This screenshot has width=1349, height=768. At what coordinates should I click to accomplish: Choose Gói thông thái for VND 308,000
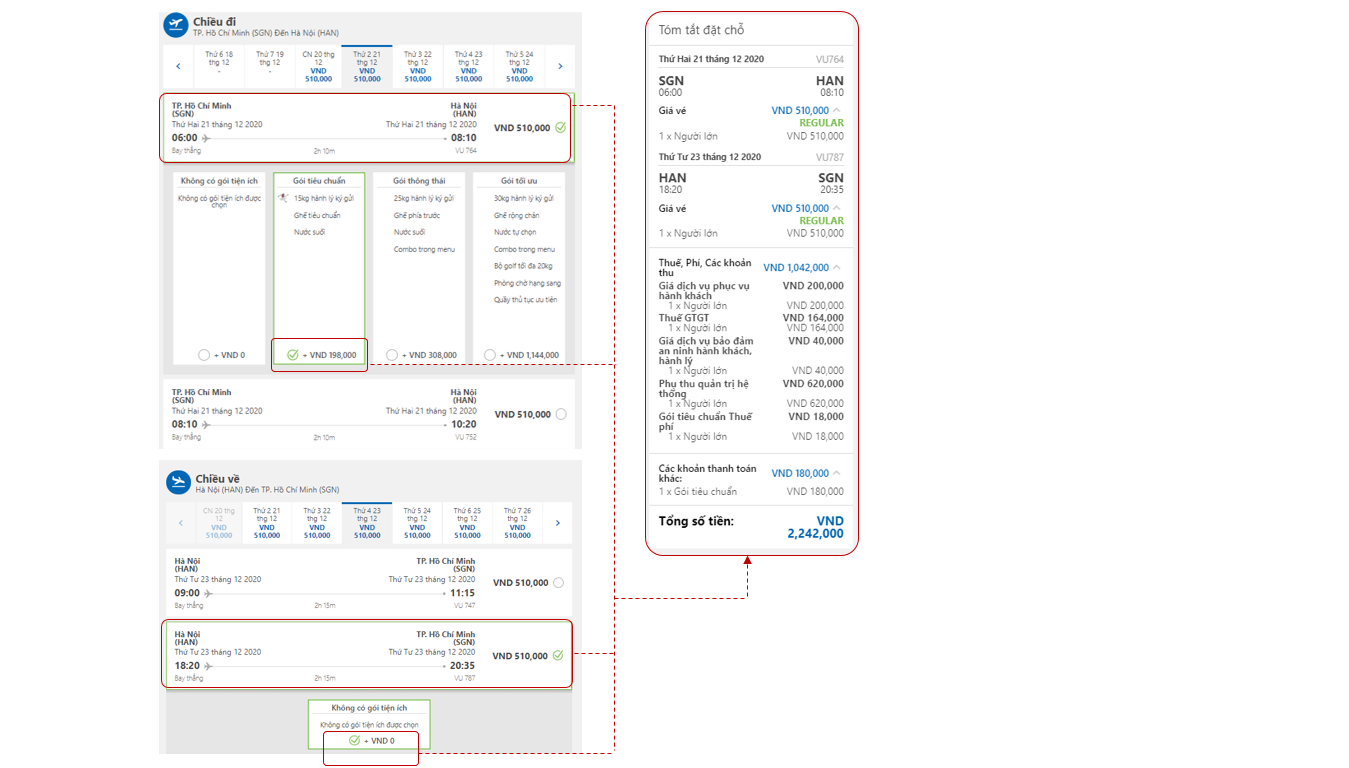393,355
